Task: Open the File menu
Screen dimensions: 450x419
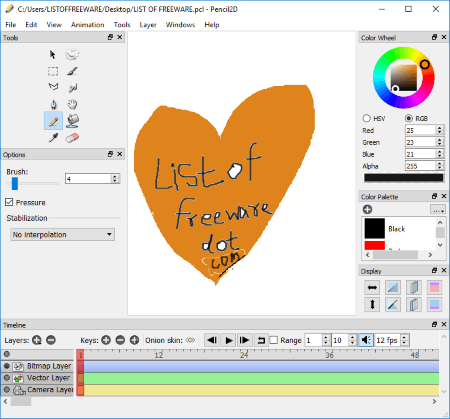Action: (x=11, y=25)
